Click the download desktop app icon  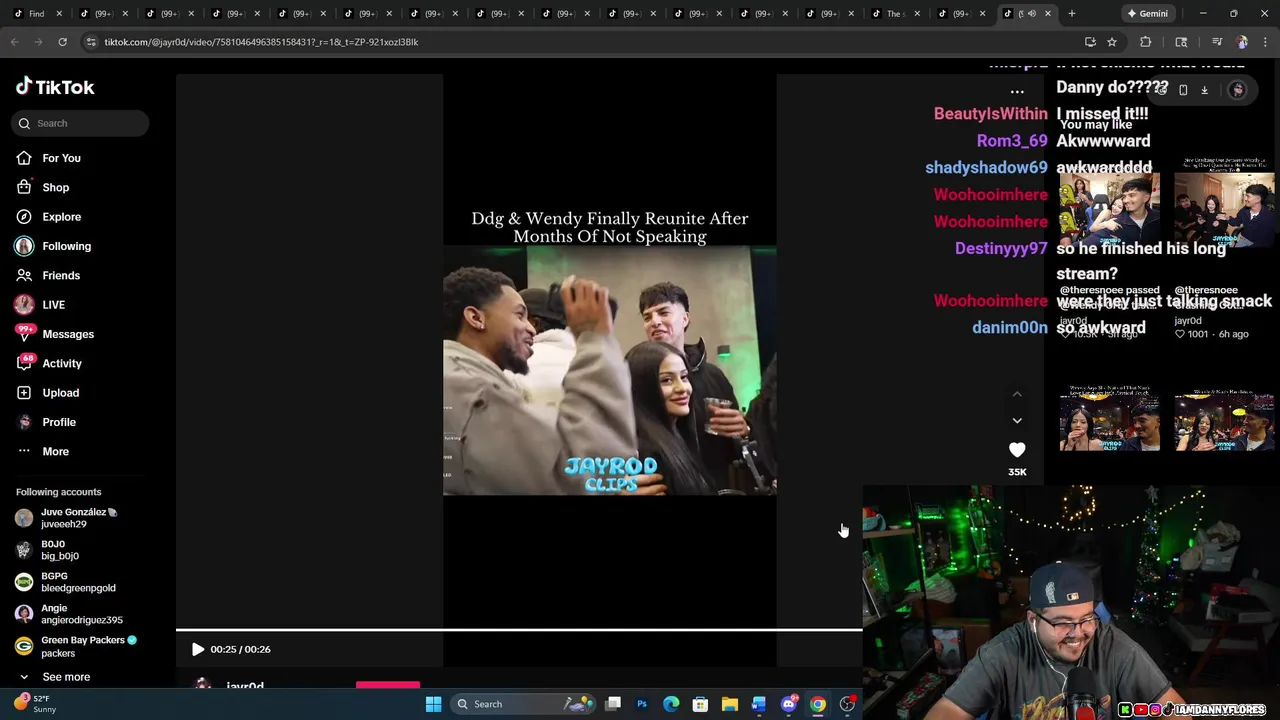[x=1205, y=90]
